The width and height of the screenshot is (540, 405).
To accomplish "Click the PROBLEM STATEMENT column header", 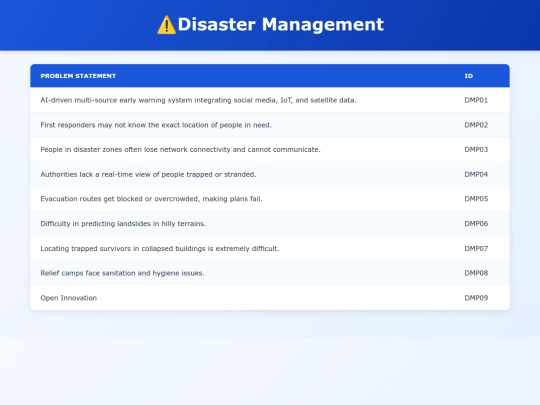I will click(x=78, y=76).
